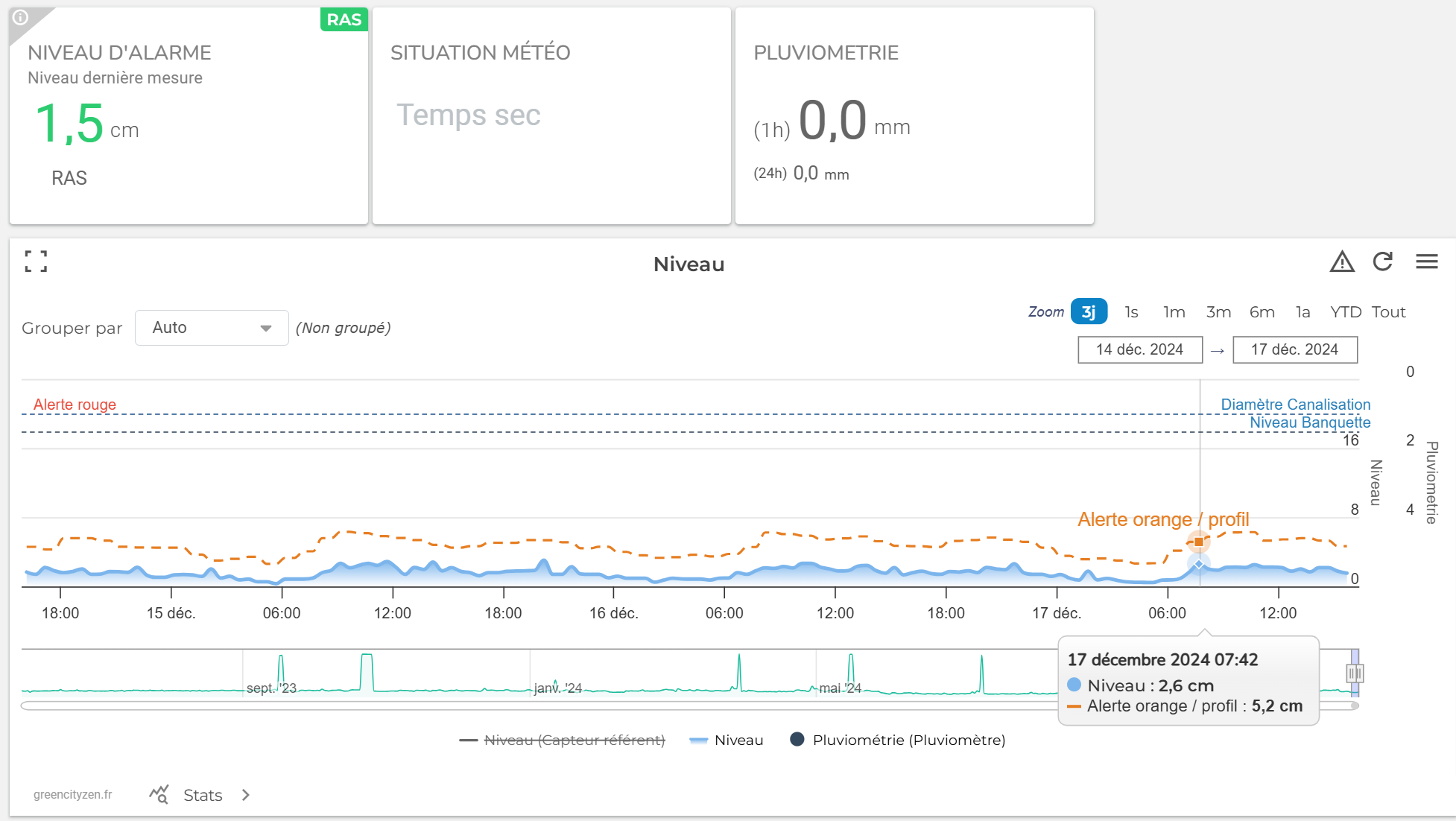Toggle the Niveau legend series
This screenshot has width=1456, height=821.
738,740
